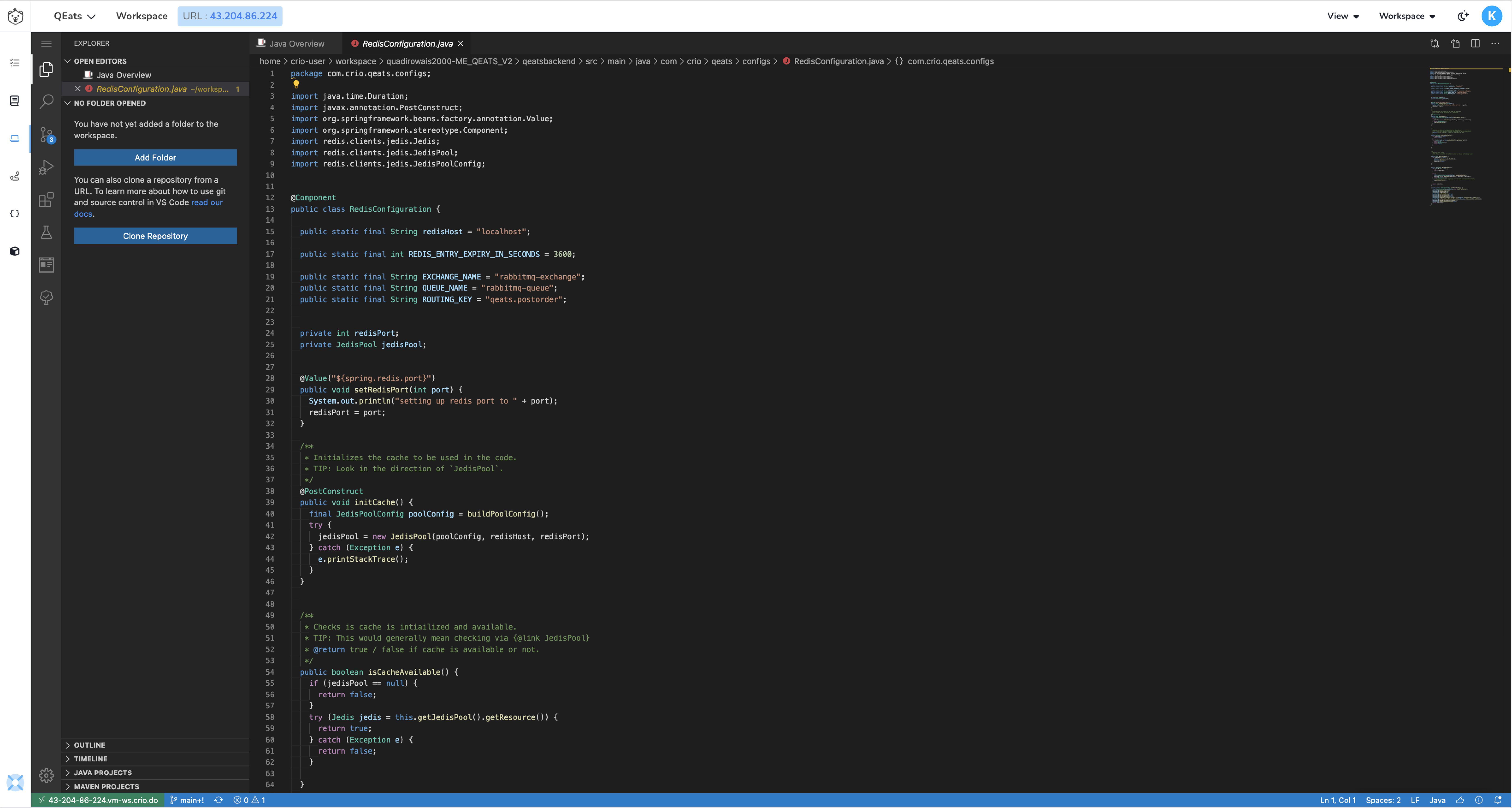Viewport: 1512px width, 808px height.
Task: Open the Search view in the activity bar
Action: coord(46,102)
